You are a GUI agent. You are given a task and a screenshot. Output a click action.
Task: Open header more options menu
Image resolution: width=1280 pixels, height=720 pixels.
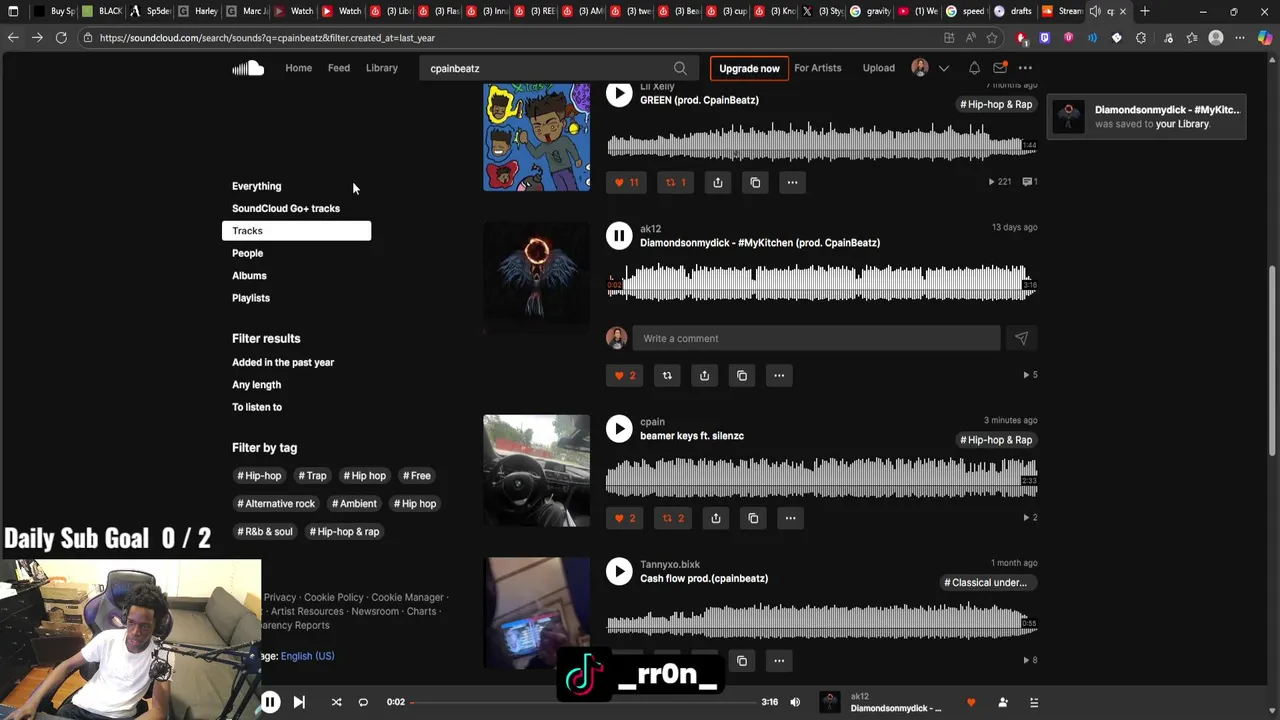1025,68
